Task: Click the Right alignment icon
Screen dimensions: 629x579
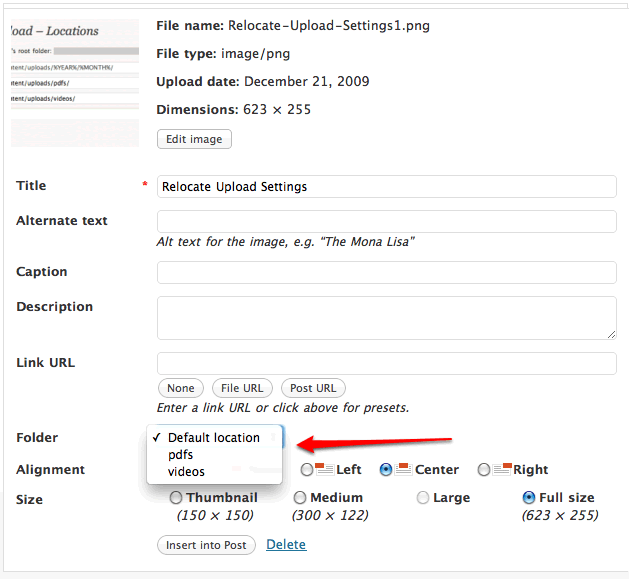Action: (502, 469)
